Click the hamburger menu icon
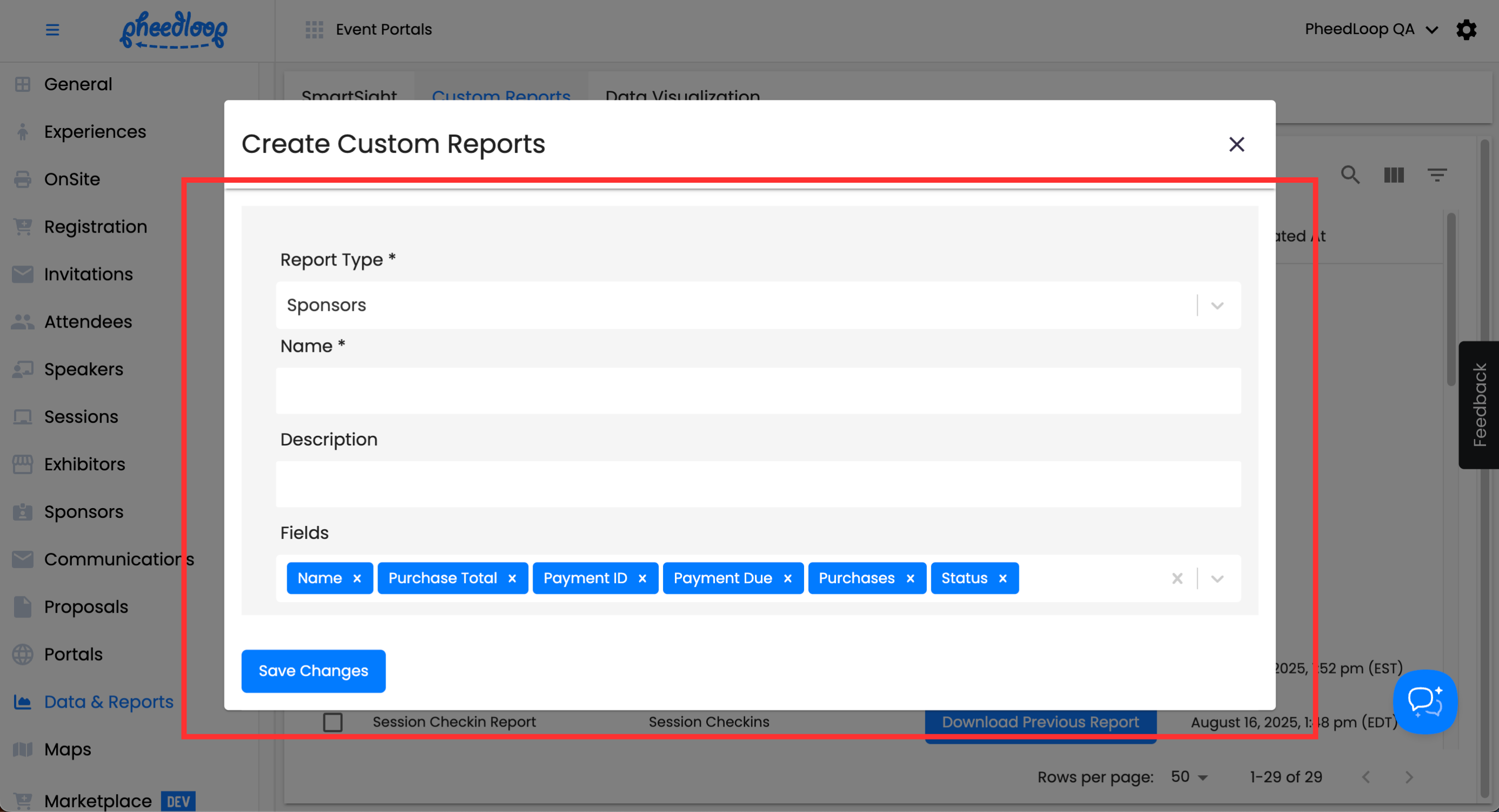 (x=52, y=30)
